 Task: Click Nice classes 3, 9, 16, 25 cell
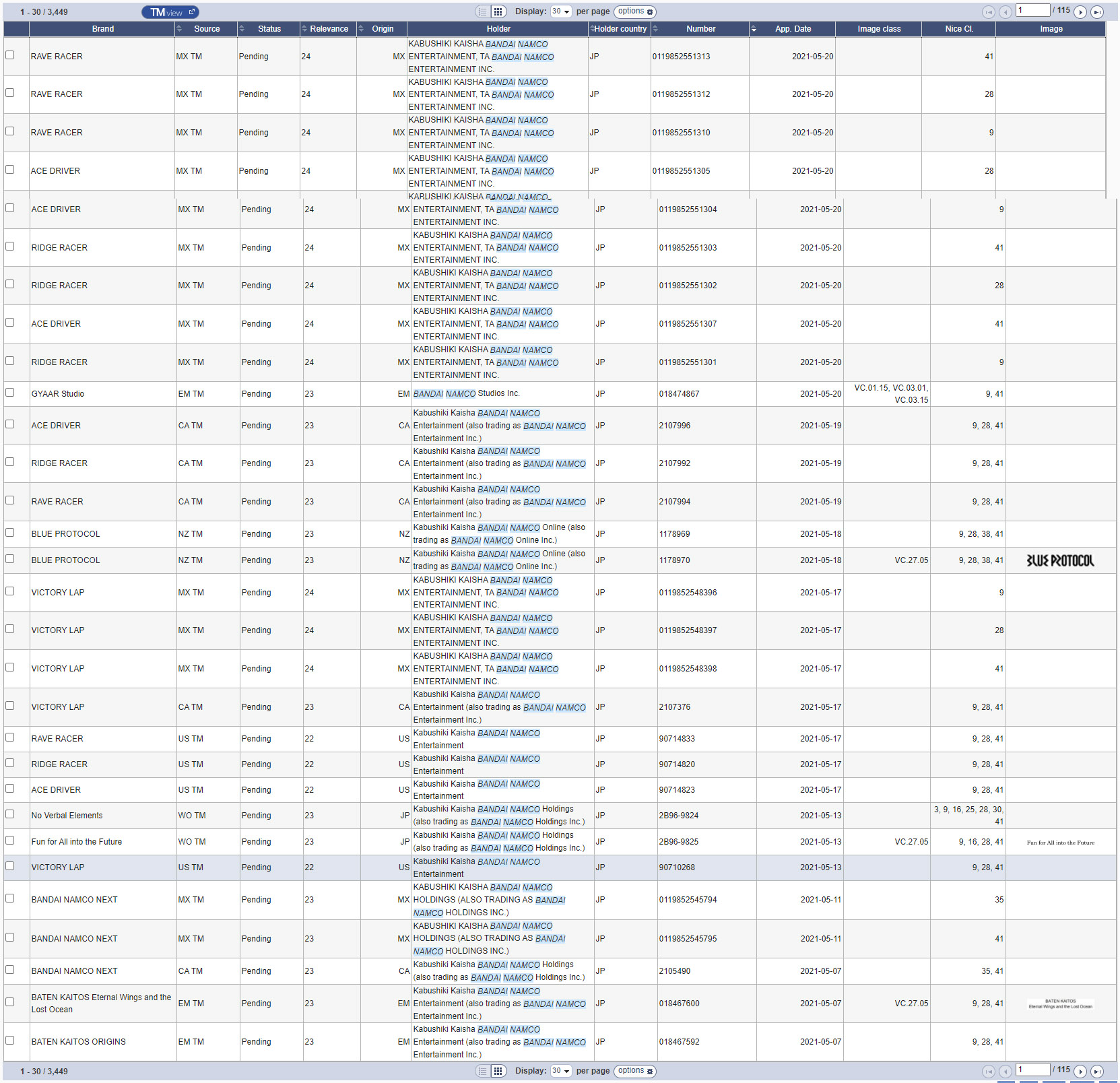tap(968, 816)
